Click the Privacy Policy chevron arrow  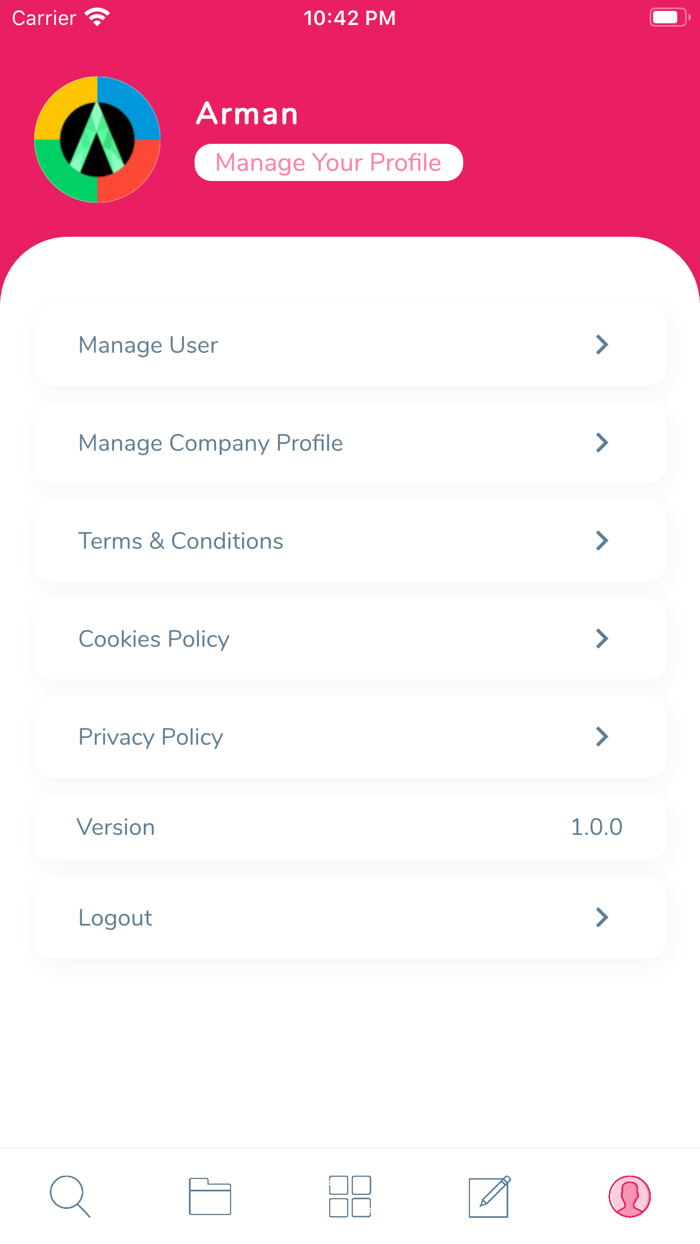point(602,737)
